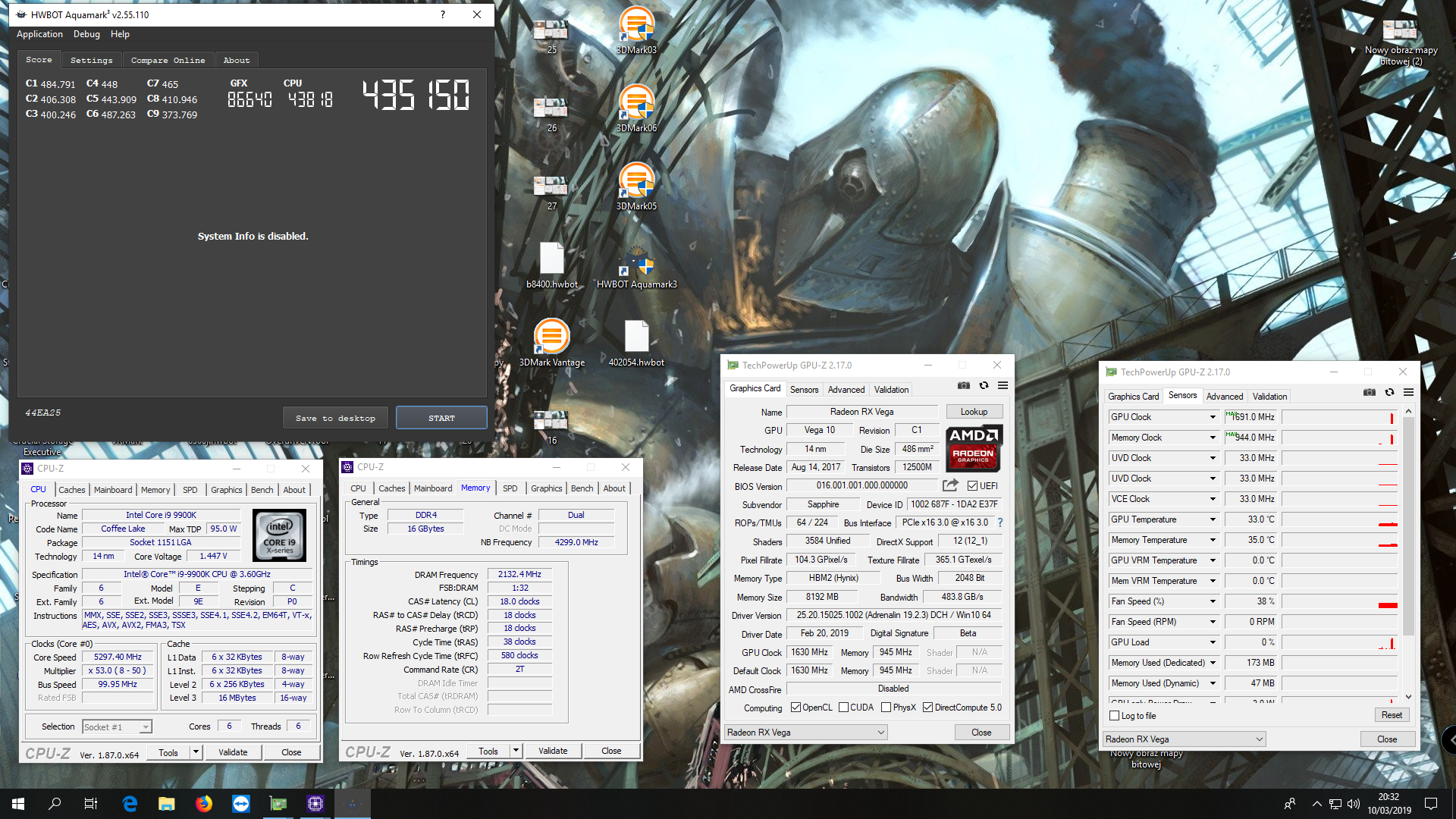Click START button in HWBOT Aquamark
Viewport: 1456px width, 819px height.
441,418
